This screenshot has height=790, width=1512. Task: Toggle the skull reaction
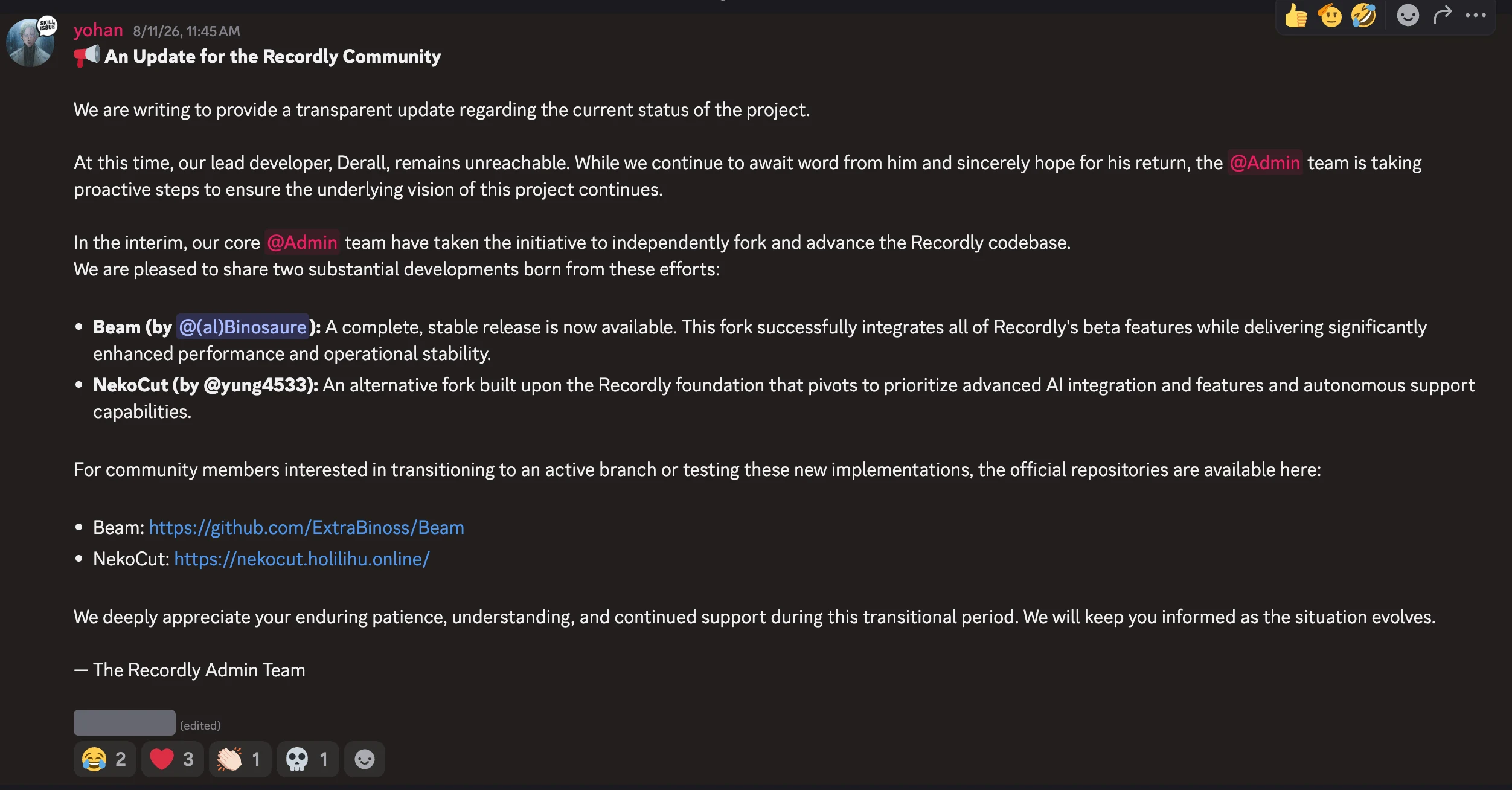307,759
